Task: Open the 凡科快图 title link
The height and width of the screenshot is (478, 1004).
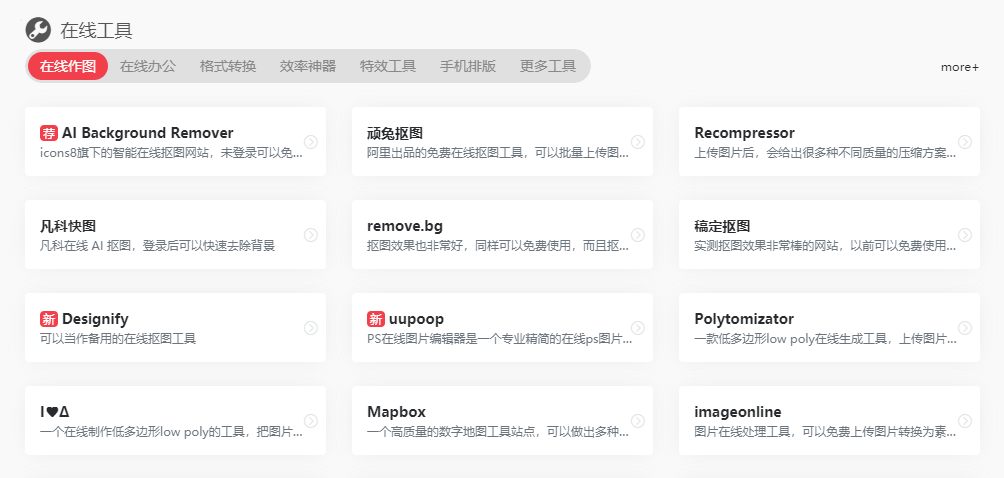Action: [68, 226]
